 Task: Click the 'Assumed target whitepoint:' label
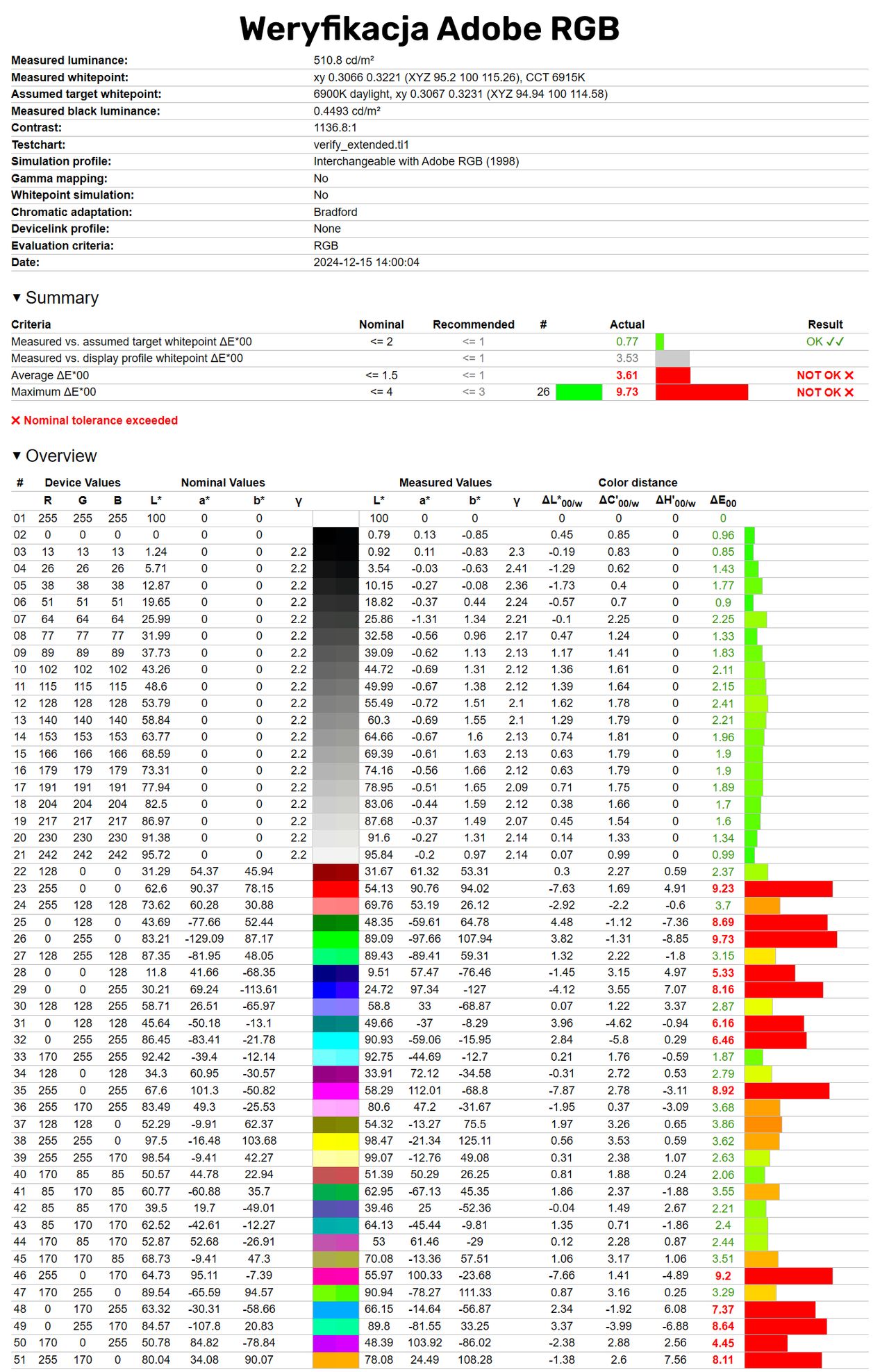coord(86,94)
